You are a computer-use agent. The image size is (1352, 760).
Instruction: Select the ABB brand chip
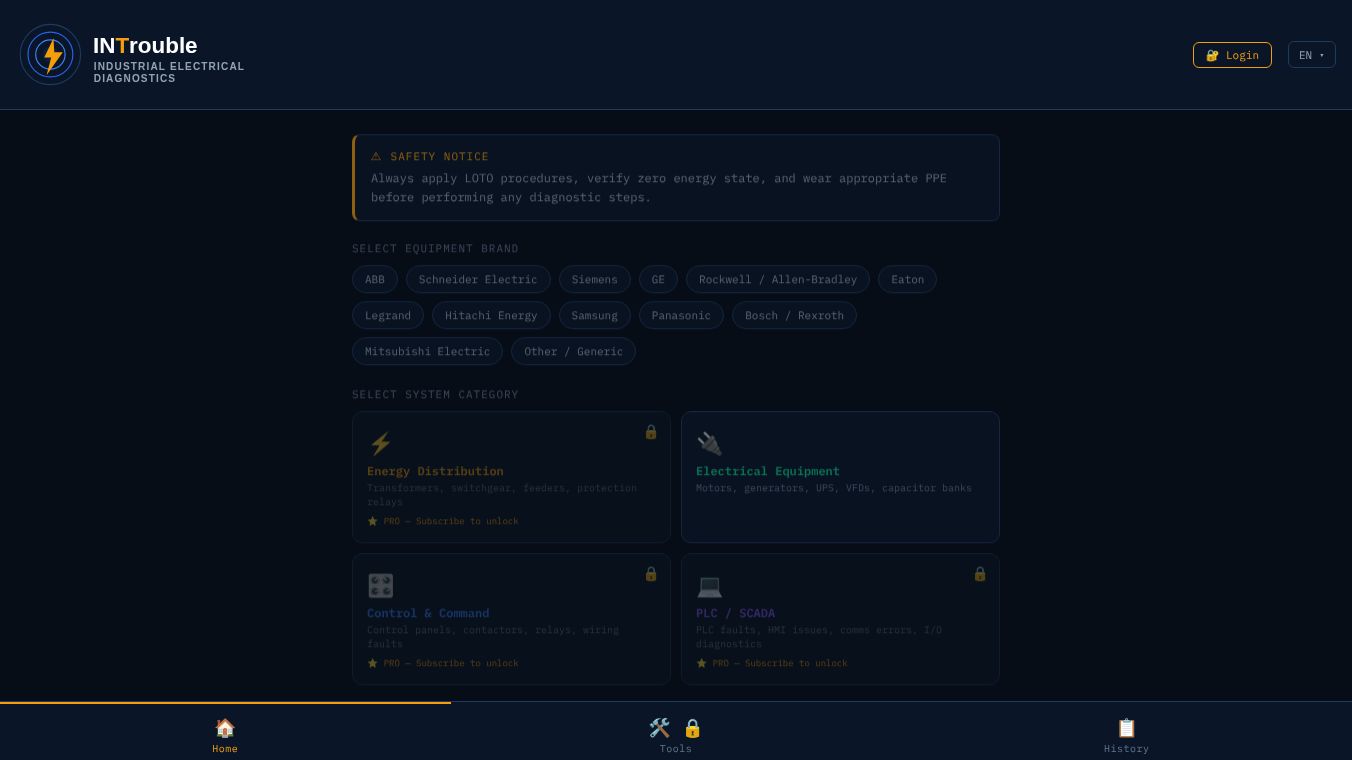(375, 279)
